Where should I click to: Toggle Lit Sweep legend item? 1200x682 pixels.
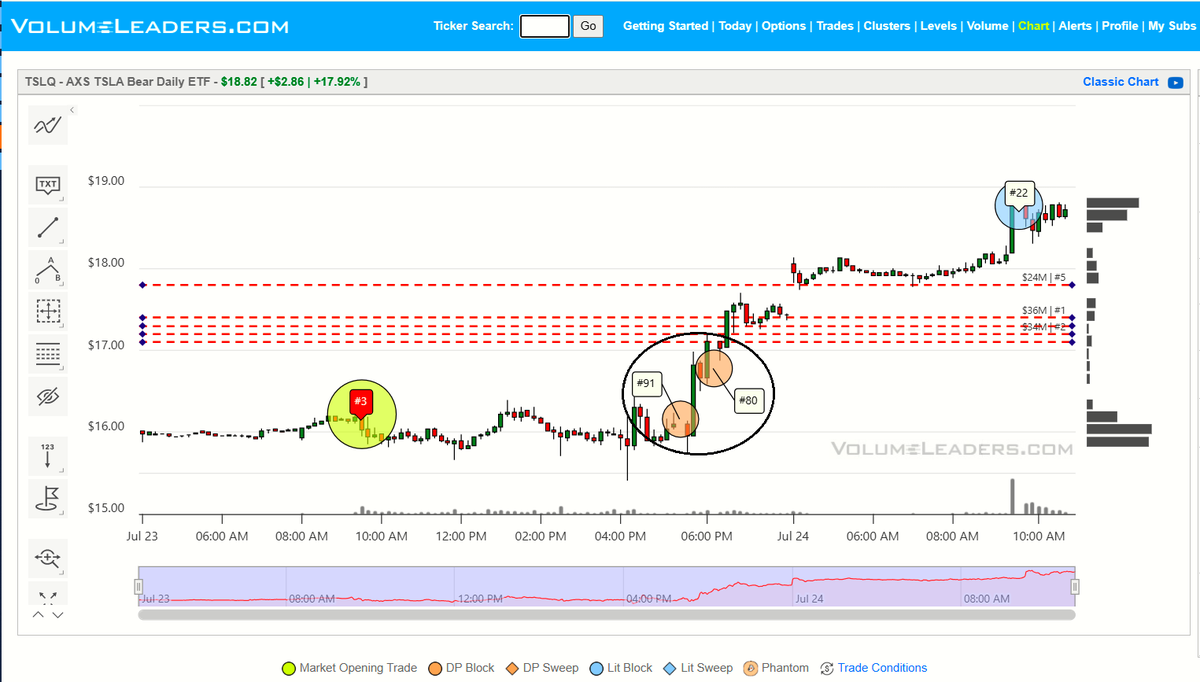pyautogui.click(x=699, y=668)
